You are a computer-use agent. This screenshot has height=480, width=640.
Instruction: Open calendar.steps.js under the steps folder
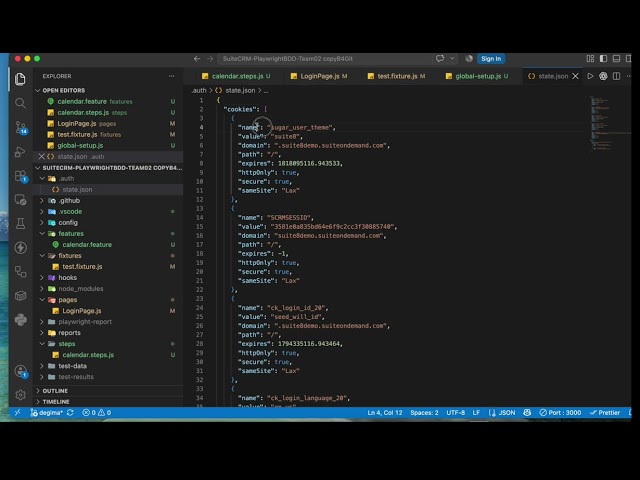[x=109, y=355]
